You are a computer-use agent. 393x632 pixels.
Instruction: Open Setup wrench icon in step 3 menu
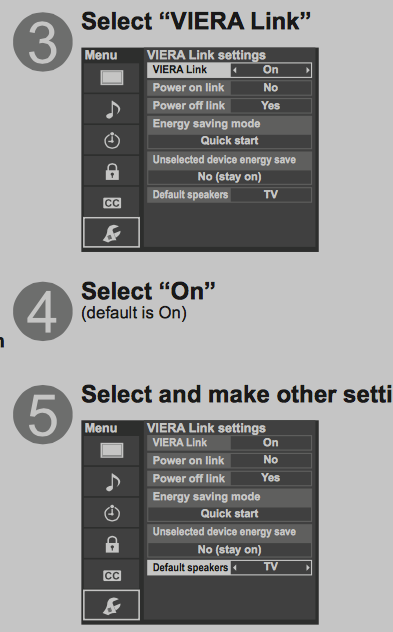click(x=112, y=233)
